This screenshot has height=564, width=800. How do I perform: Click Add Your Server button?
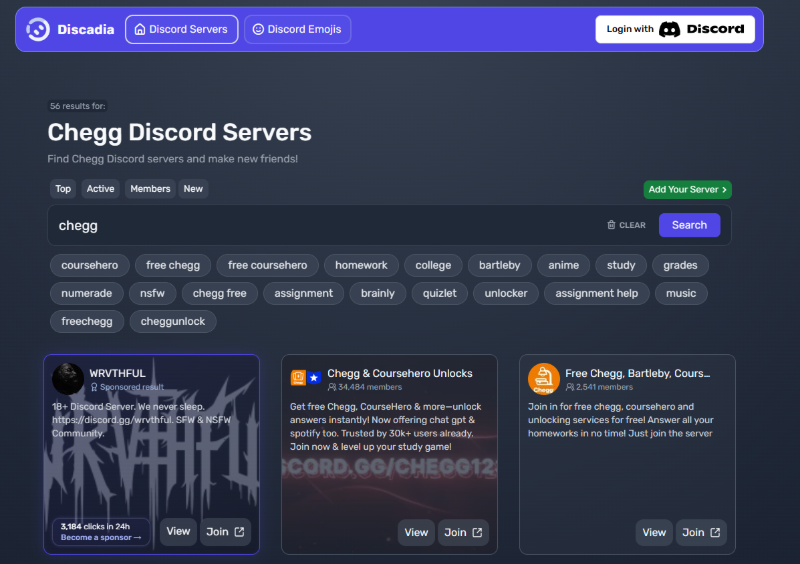pyautogui.click(x=687, y=189)
